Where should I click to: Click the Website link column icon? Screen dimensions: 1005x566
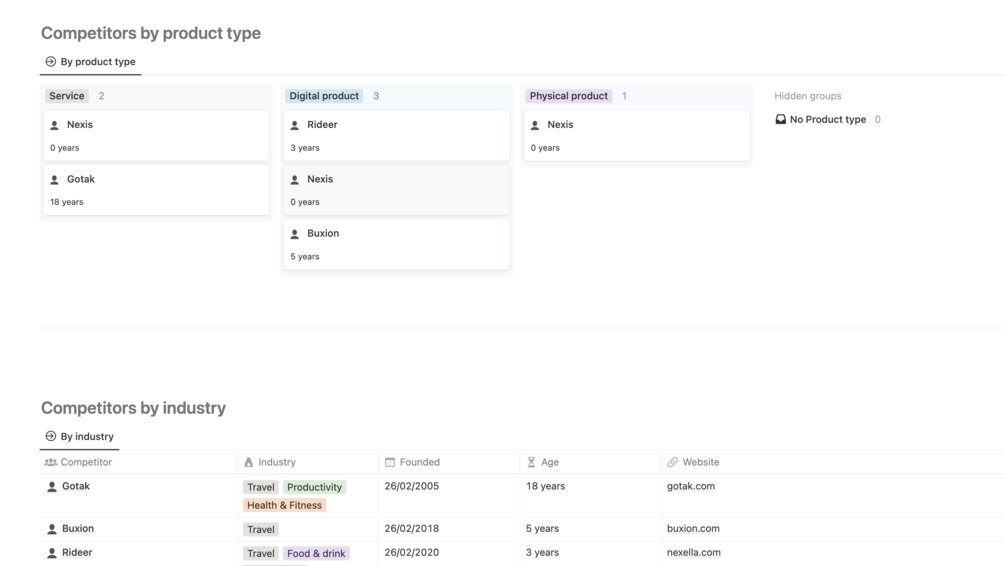coord(673,463)
